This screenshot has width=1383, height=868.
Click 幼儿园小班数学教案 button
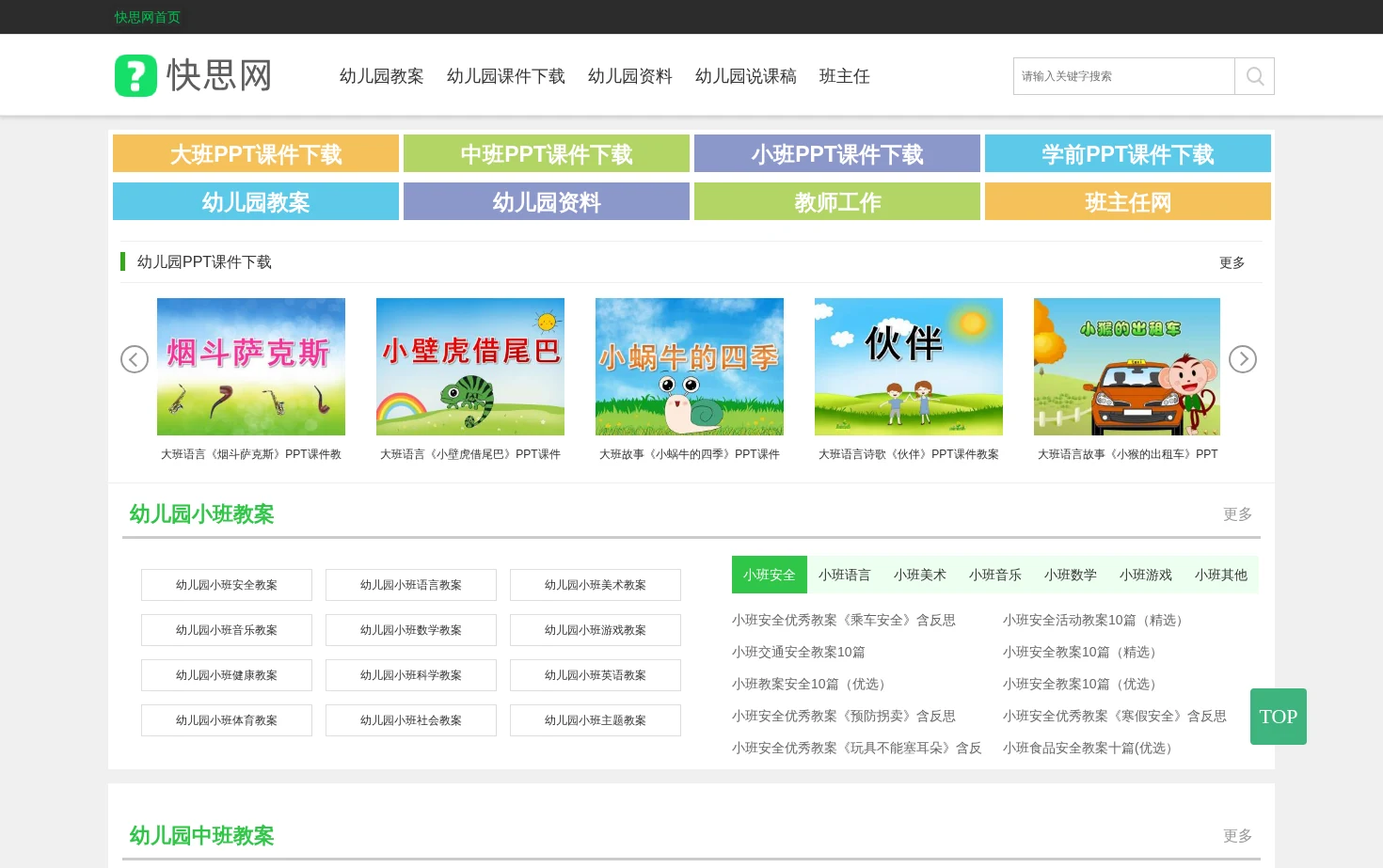click(x=411, y=630)
